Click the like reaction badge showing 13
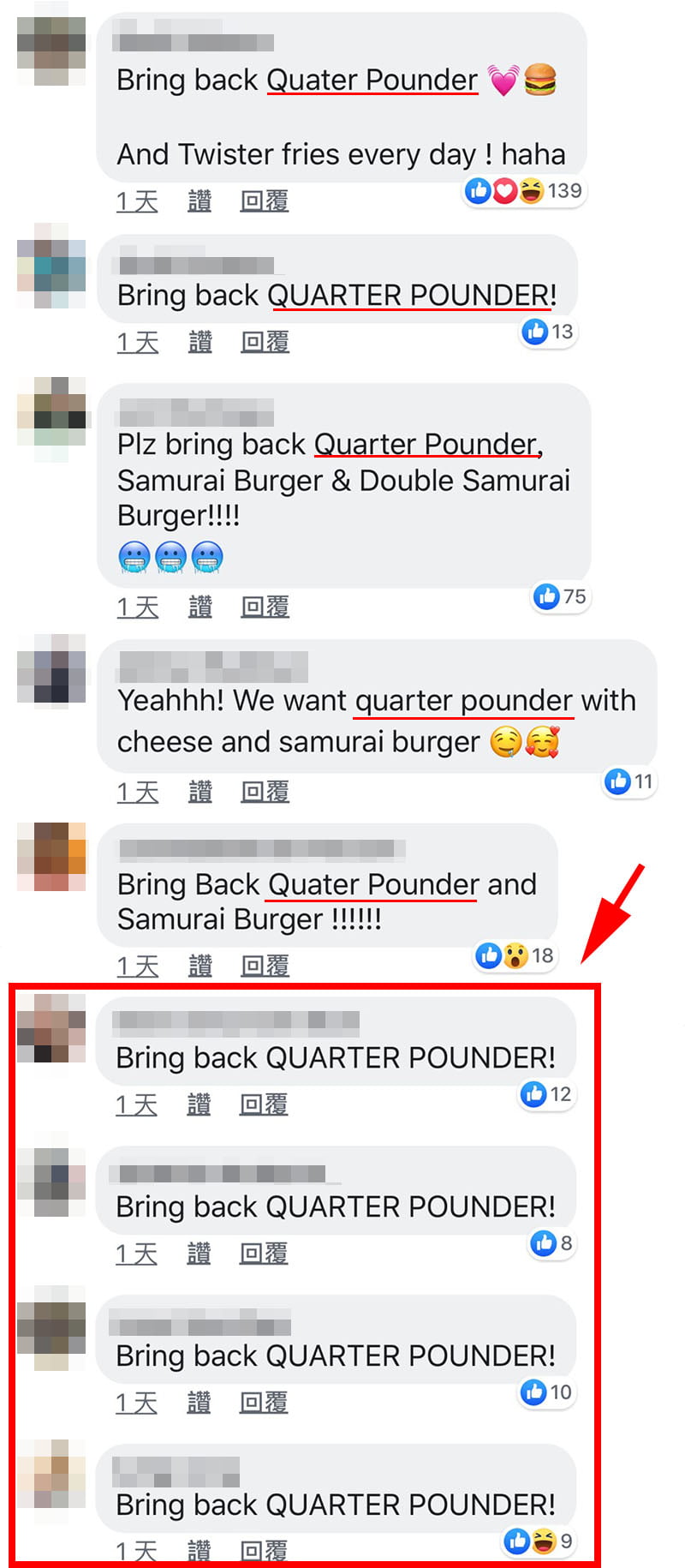Screen dimensions: 685x1568 548,331
